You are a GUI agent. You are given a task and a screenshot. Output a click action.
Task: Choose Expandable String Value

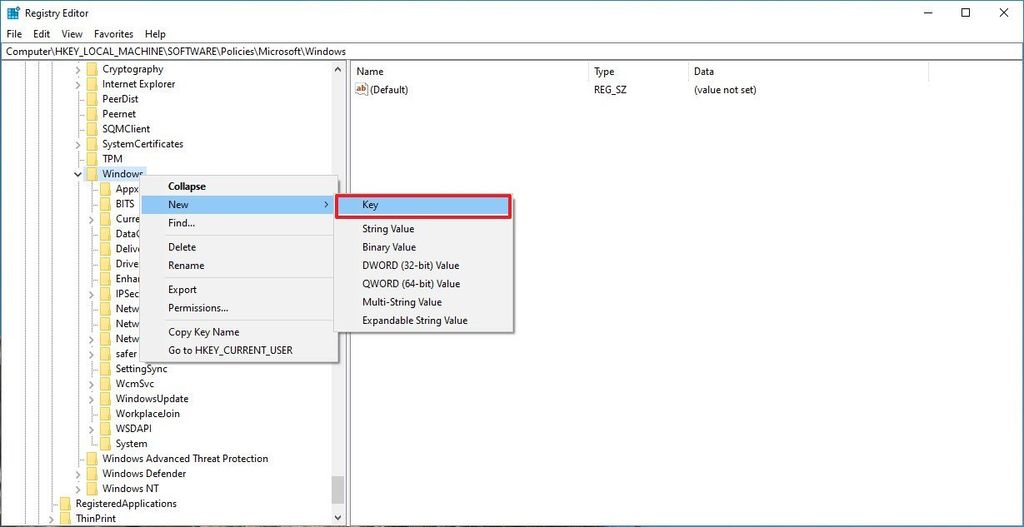coord(423,321)
